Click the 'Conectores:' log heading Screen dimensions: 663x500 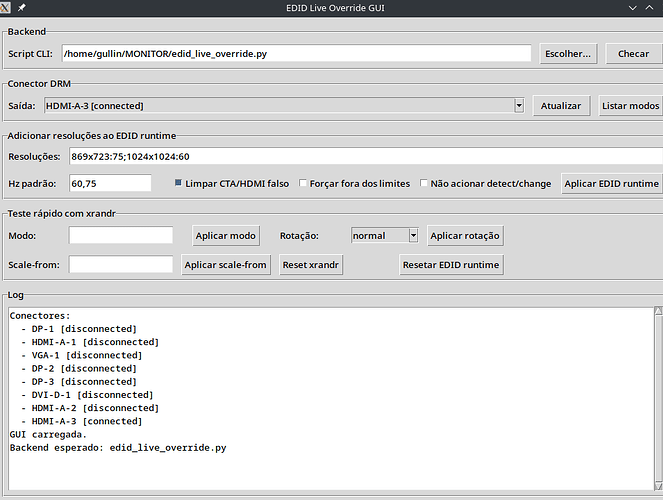coord(40,316)
